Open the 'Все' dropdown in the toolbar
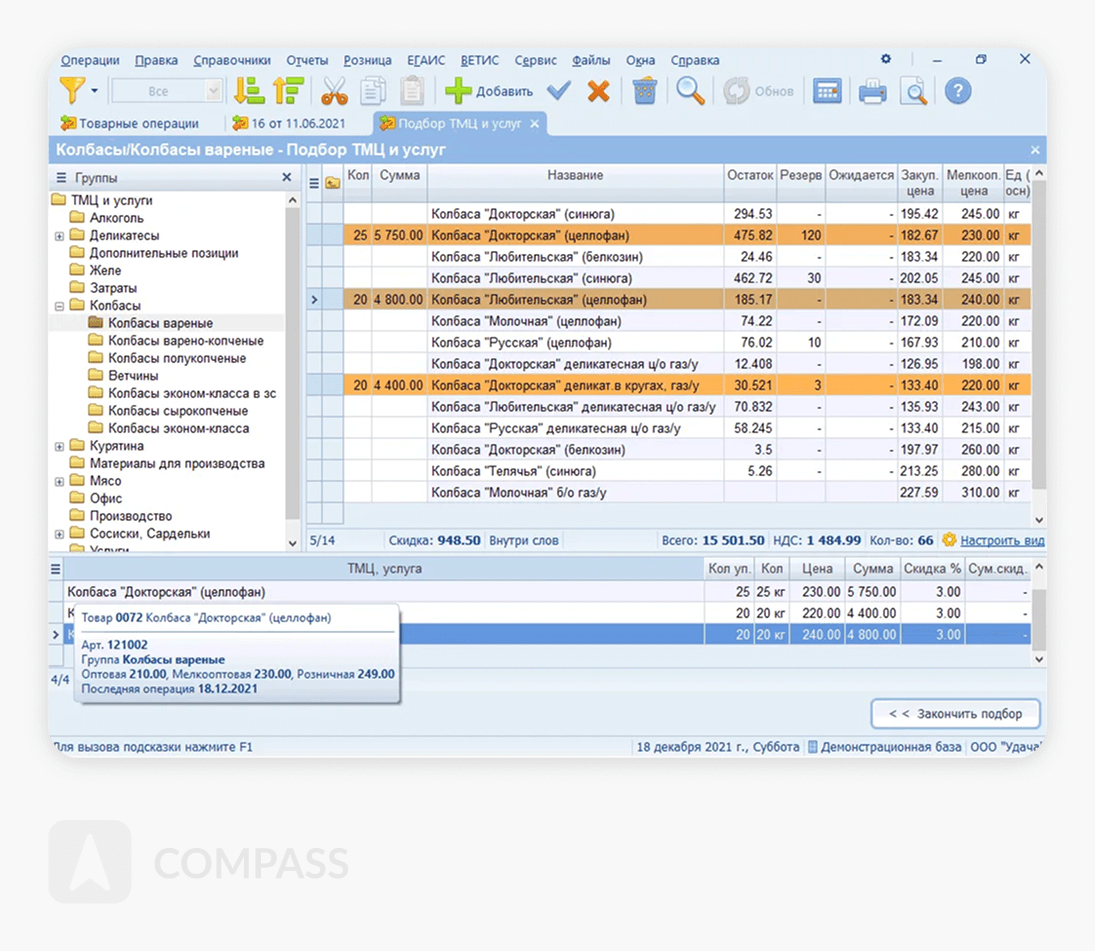 (x=213, y=91)
